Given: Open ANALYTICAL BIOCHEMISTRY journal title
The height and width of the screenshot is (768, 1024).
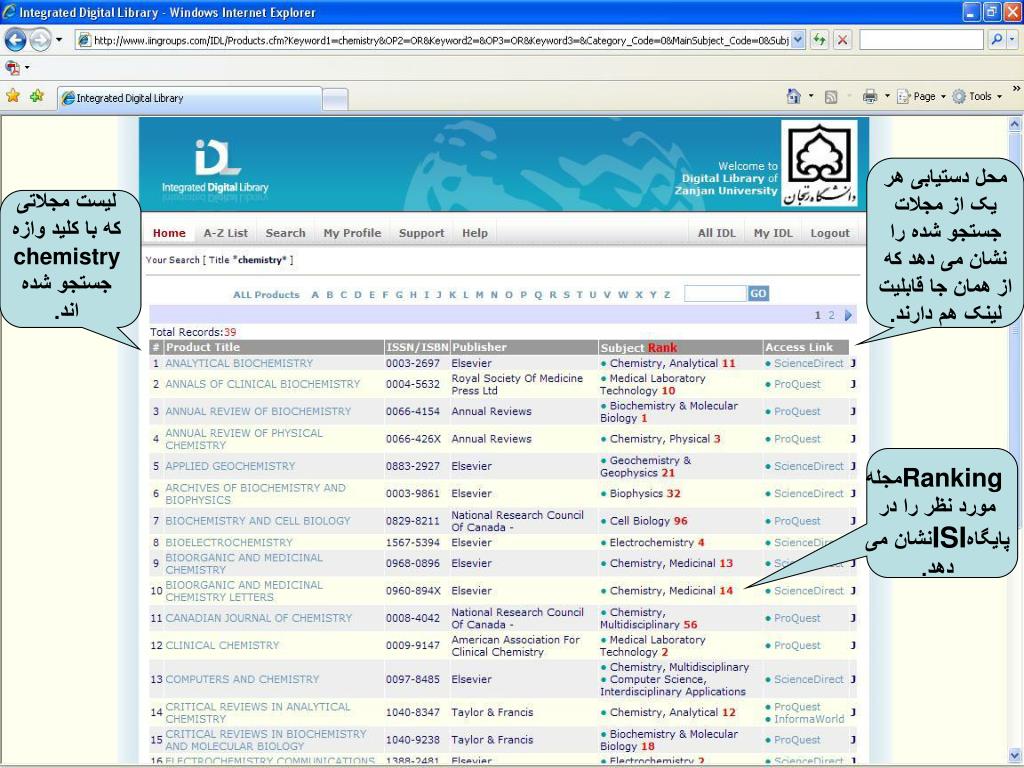Looking at the screenshot, I should 239,363.
